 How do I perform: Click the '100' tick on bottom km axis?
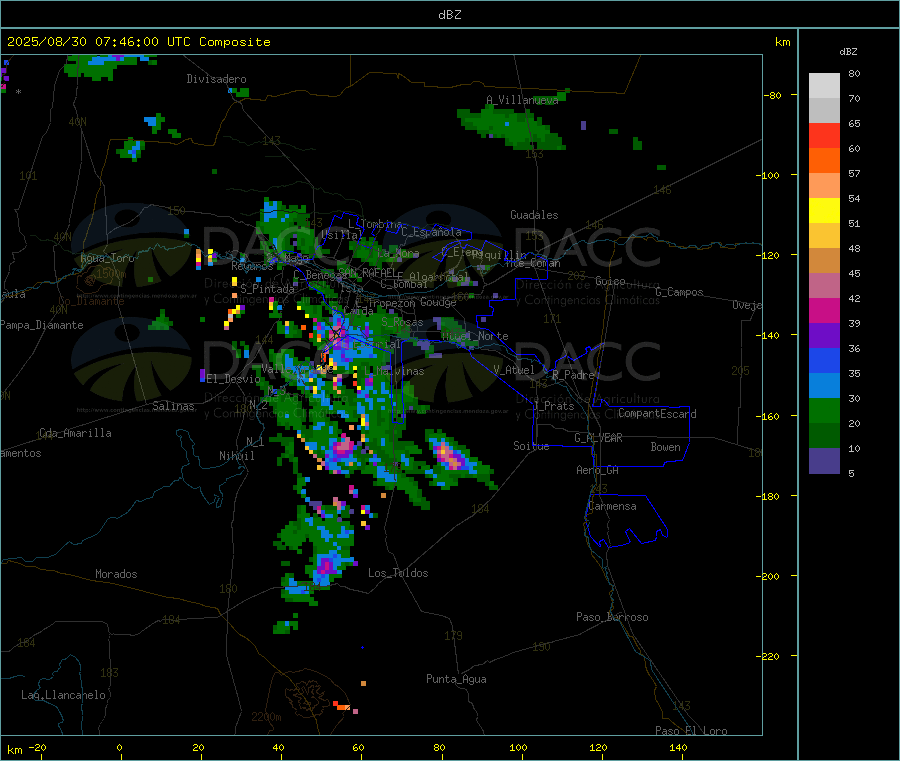[x=518, y=748]
